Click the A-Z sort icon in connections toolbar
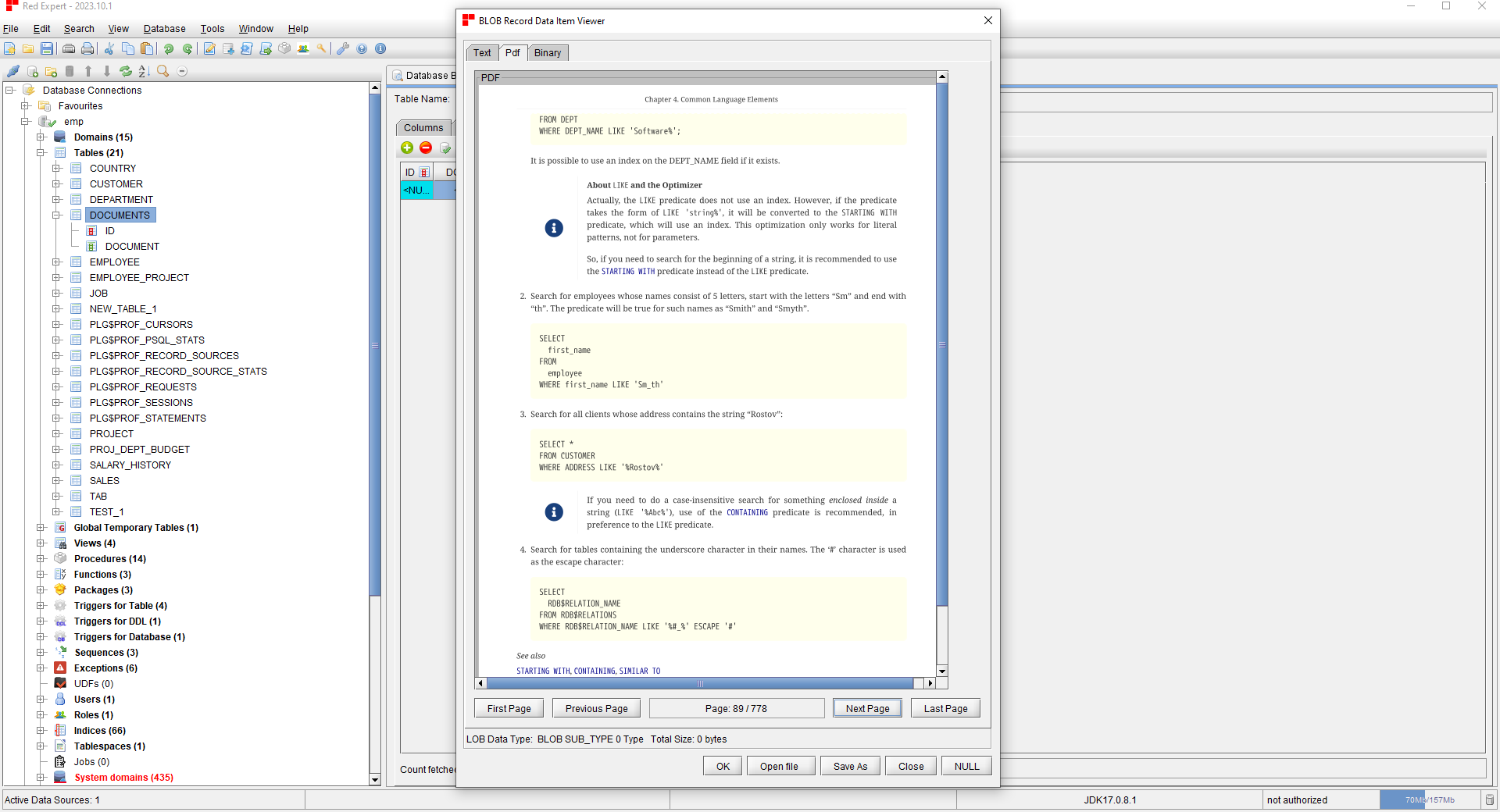 click(144, 71)
